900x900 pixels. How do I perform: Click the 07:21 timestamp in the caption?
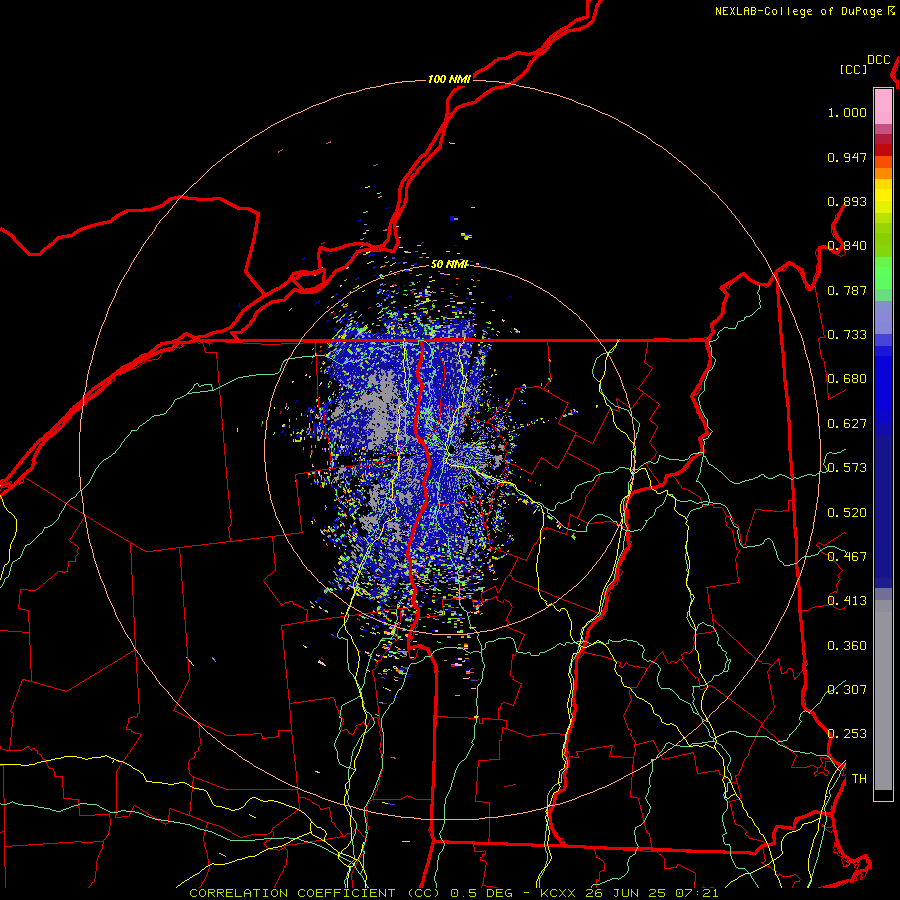click(x=696, y=893)
